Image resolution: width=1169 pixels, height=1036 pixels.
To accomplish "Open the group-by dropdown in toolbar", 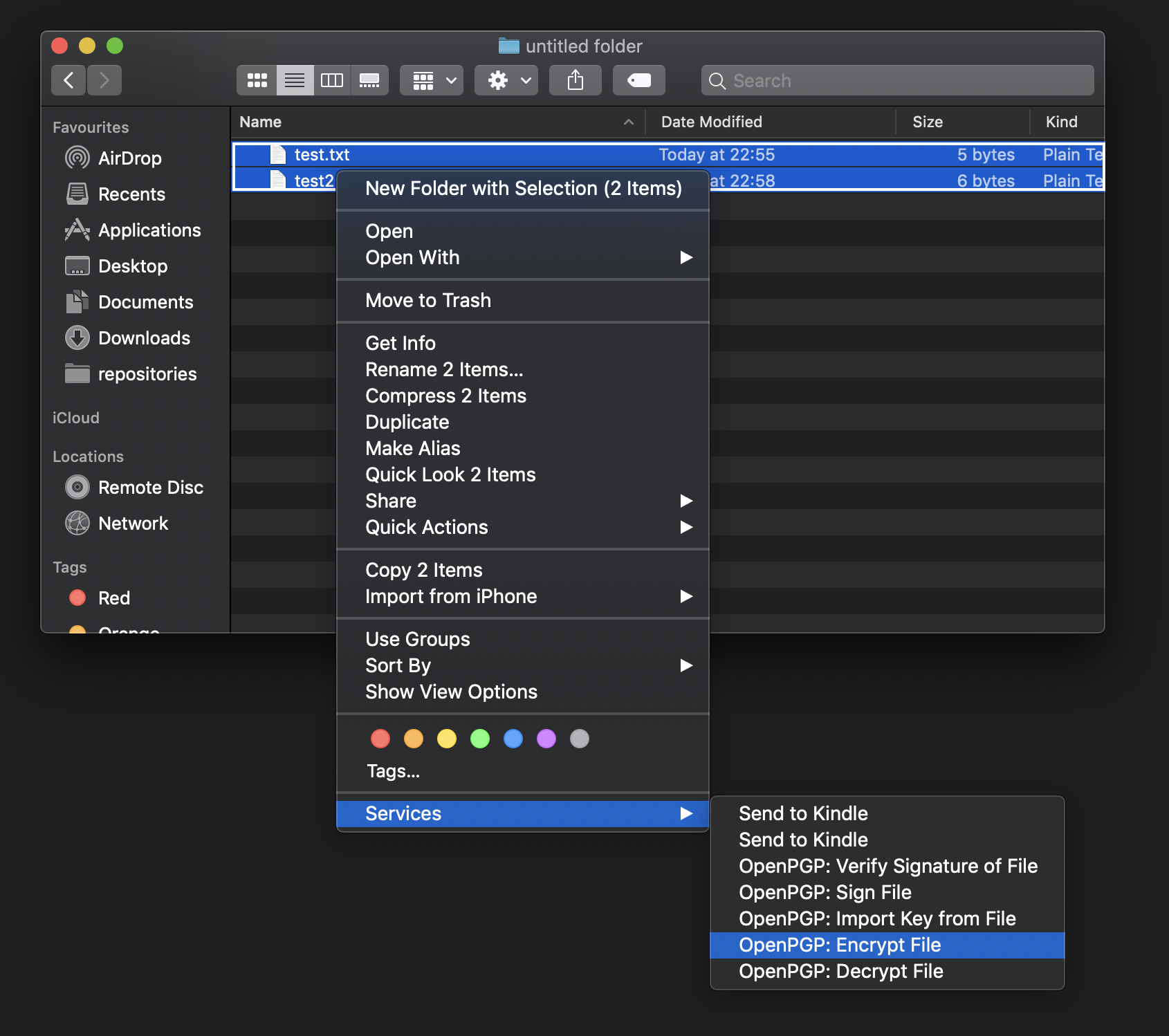I will [x=432, y=80].
